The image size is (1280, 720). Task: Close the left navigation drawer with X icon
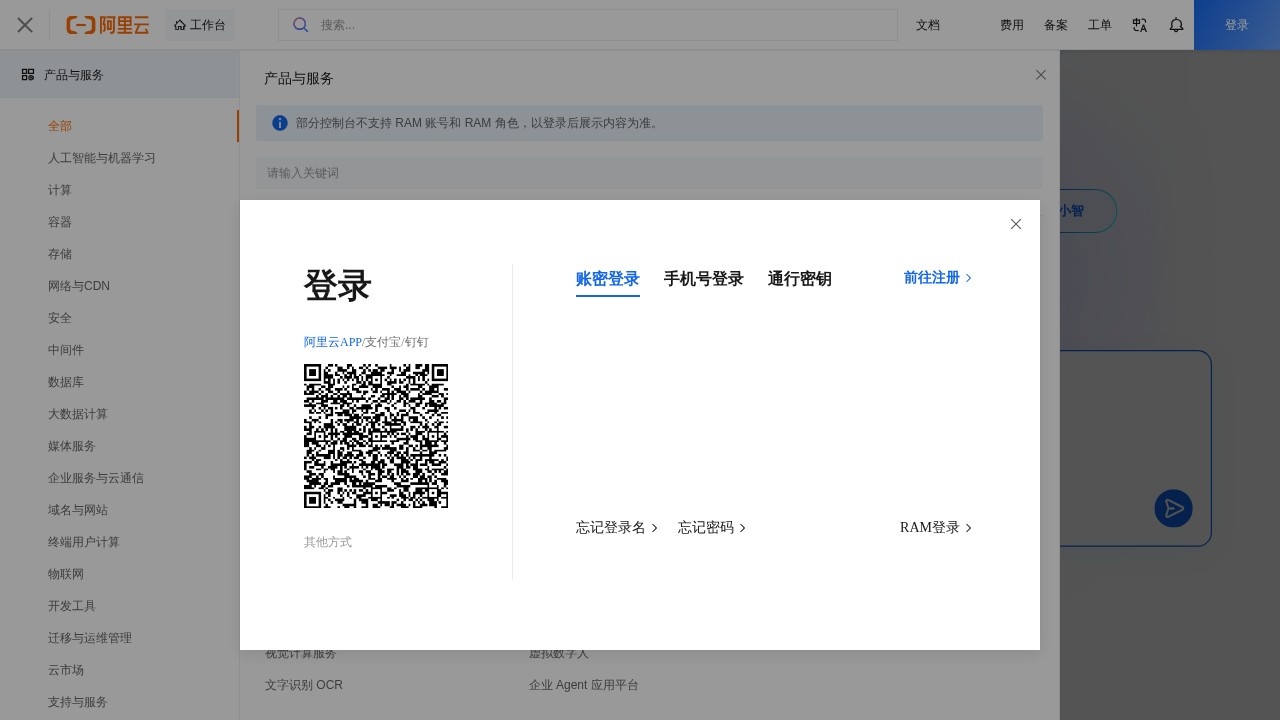pyautogui.click(x=25, y=25)
